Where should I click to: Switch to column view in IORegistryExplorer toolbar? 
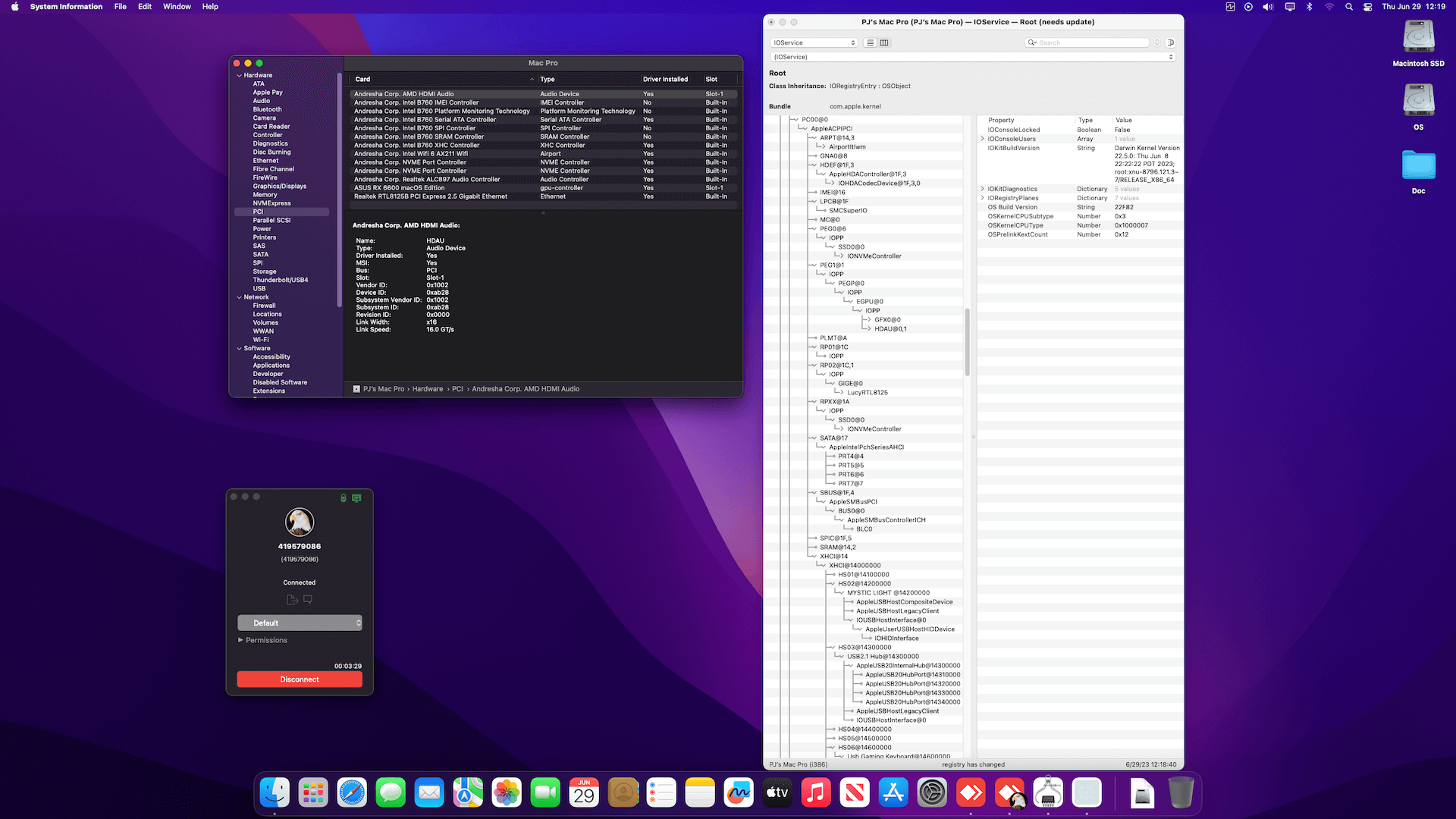pos(884,42)
